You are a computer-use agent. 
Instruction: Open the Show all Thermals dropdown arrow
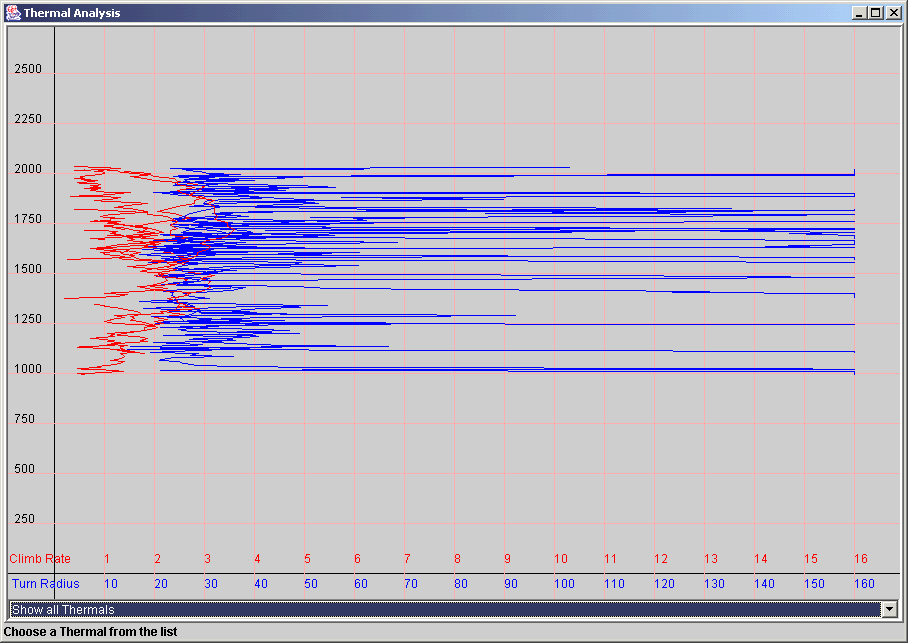(888, 609)
